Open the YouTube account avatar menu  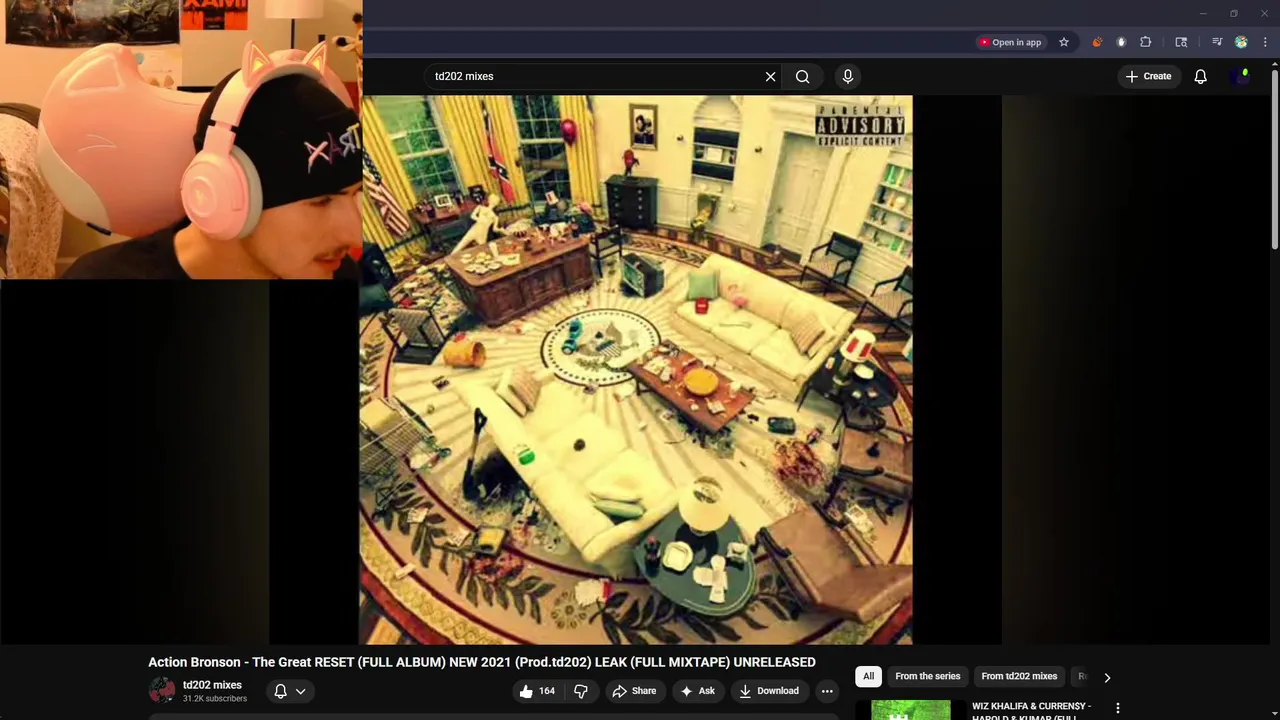tap(1243, 76)
